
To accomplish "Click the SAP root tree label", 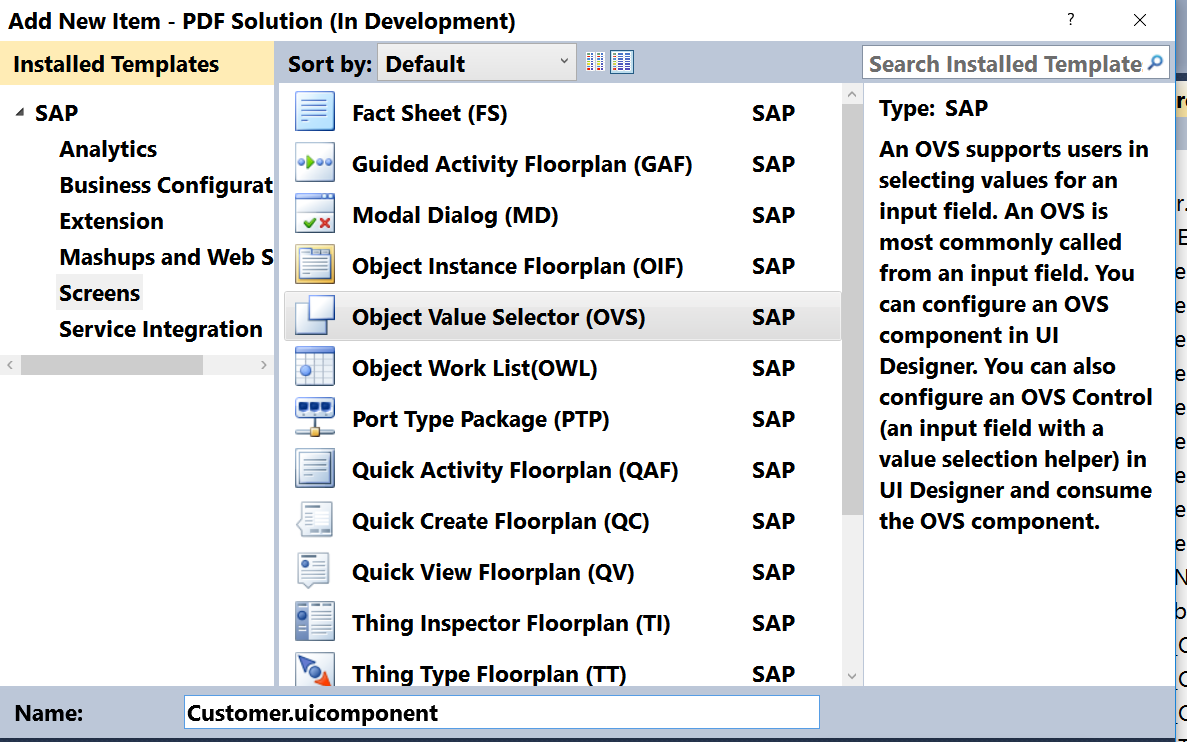I will tap(56, 113).
